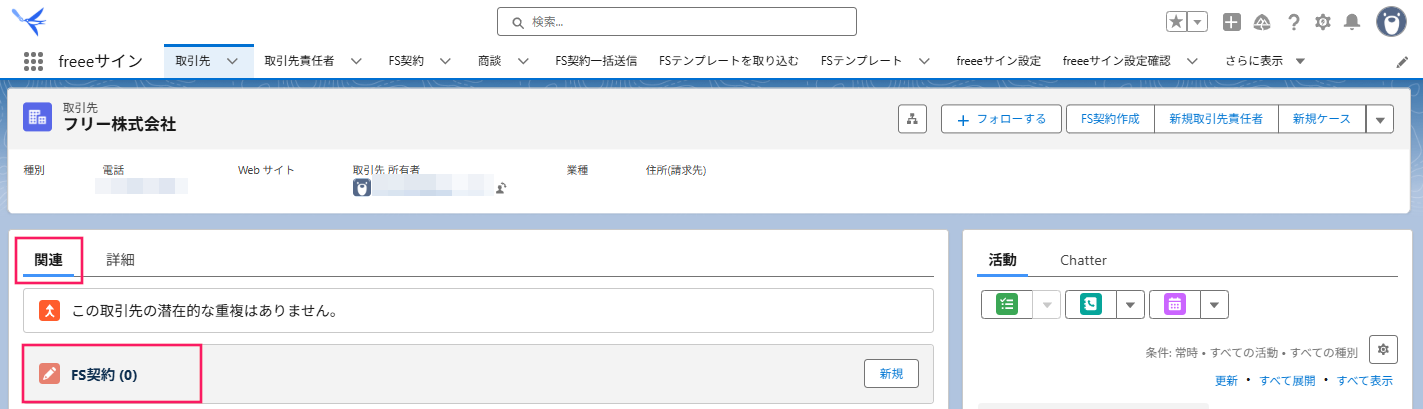
Task: Open the help question mark icon
Action: click(x=1294, y=22)
